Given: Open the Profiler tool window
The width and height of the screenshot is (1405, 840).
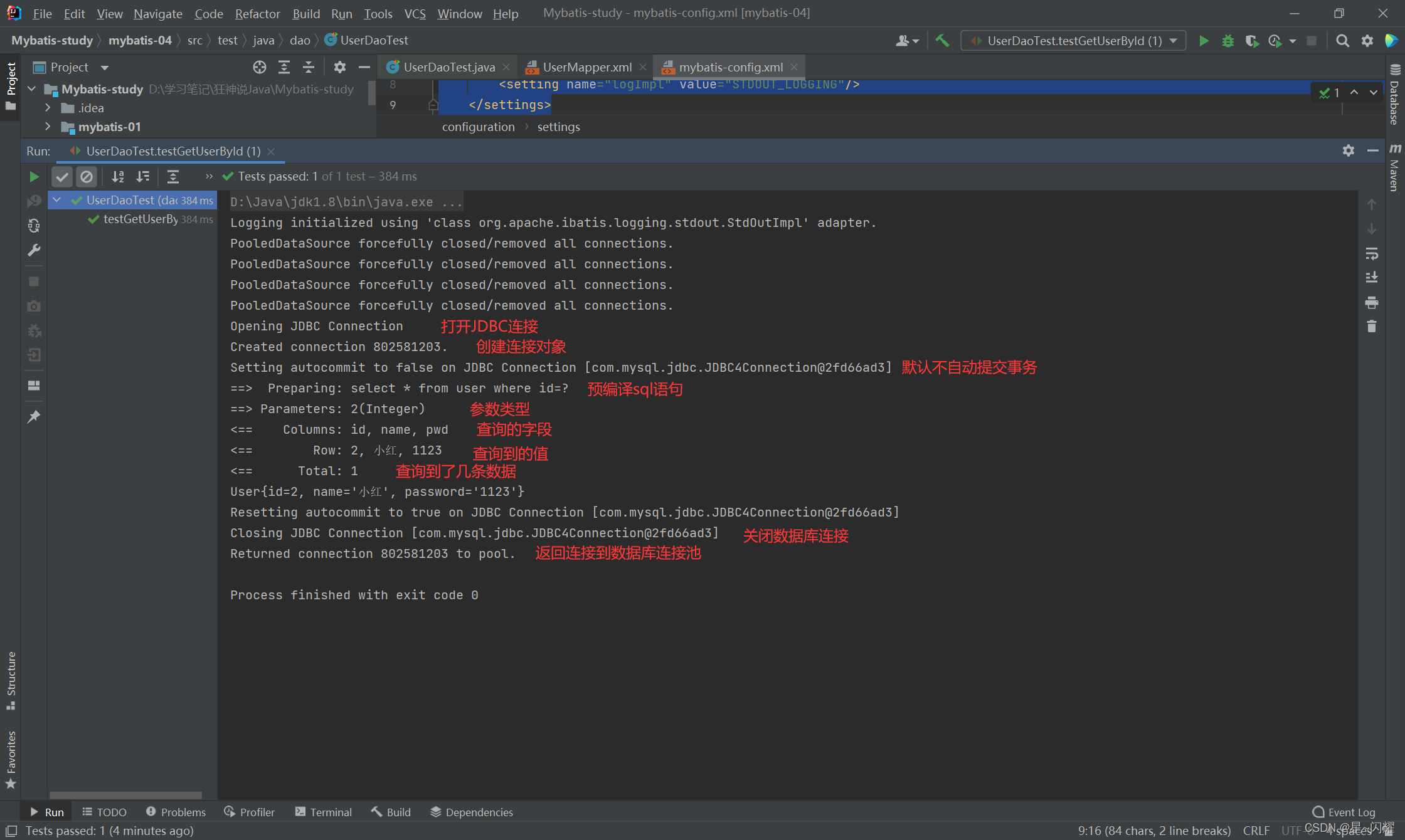Looking at the screenshot, I should pos(250,812).
